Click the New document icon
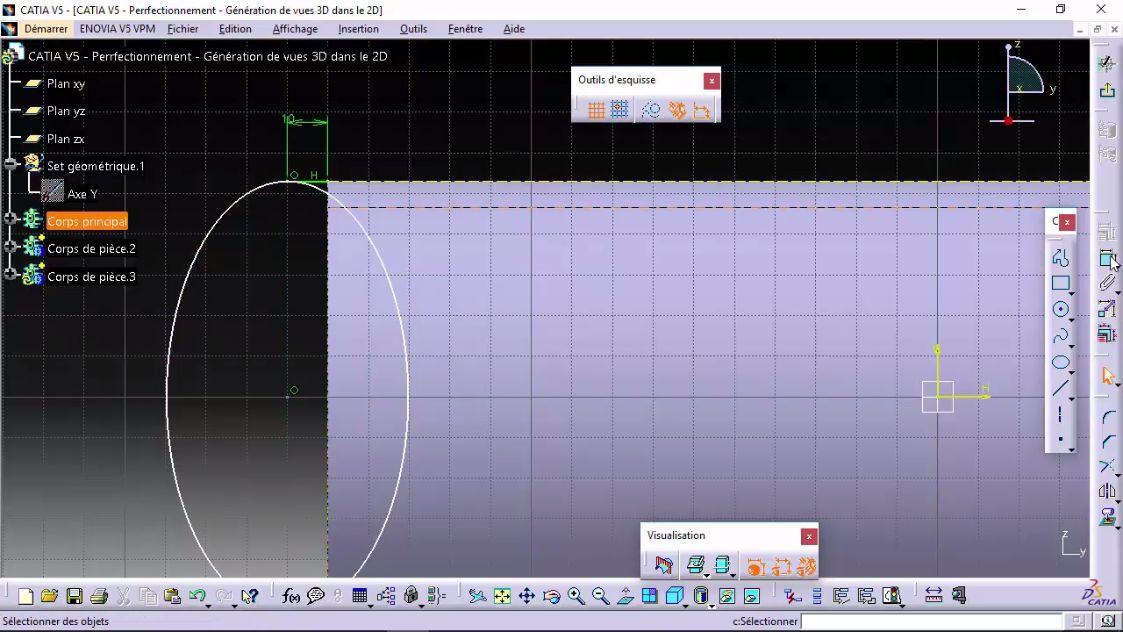The height and width of the screenshot is (632, 1123). (x=26, y=596)
